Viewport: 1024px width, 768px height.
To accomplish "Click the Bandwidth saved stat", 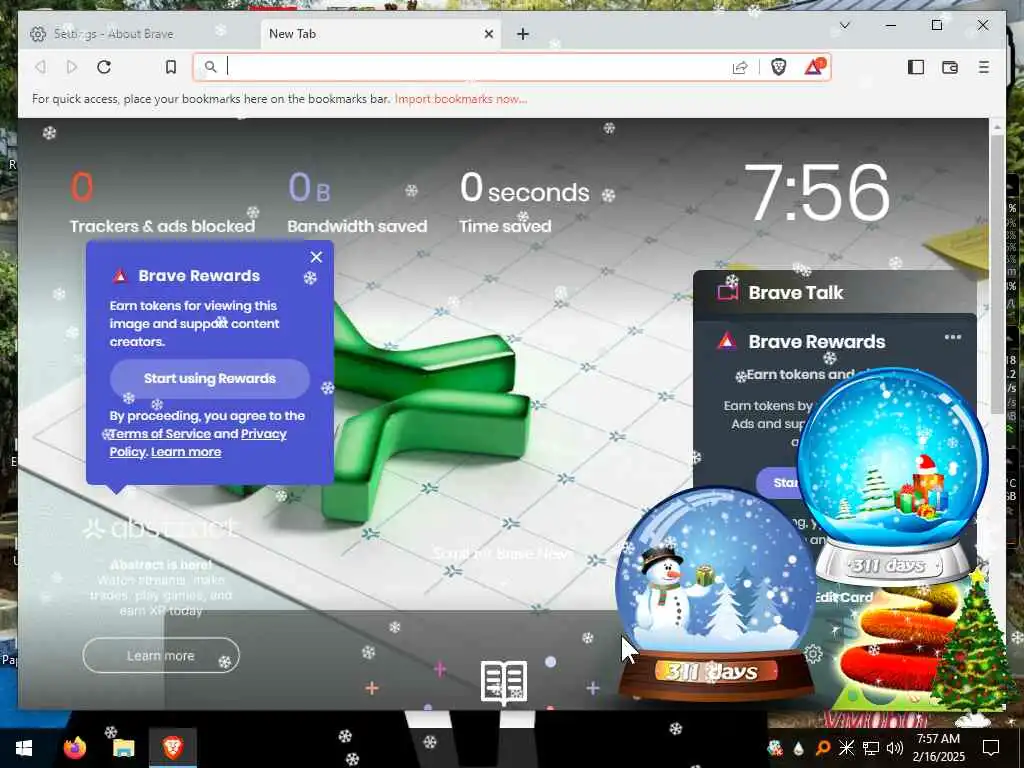I will (357, 204).
